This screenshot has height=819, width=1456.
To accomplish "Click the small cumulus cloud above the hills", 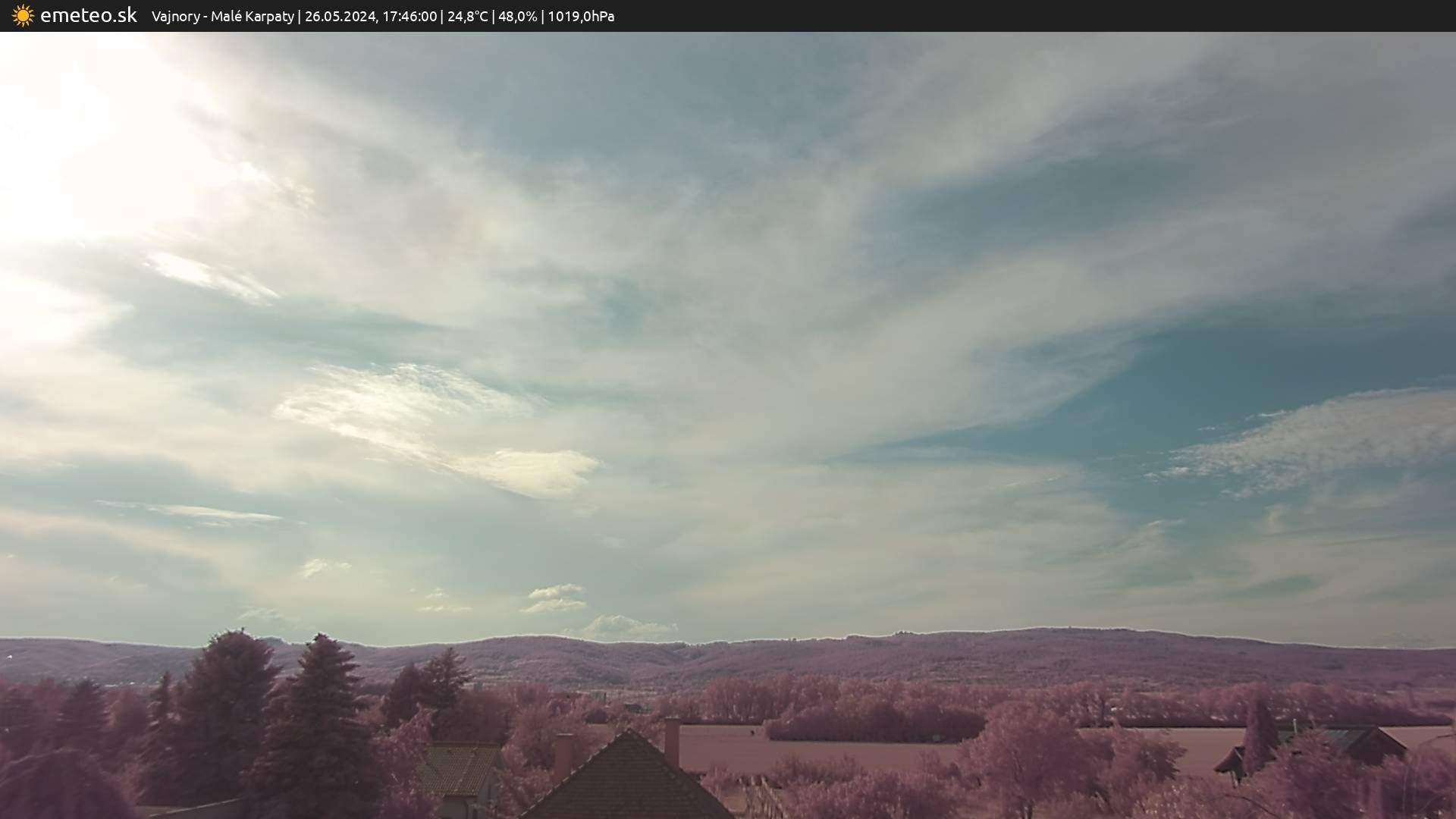I will (628, 626).
